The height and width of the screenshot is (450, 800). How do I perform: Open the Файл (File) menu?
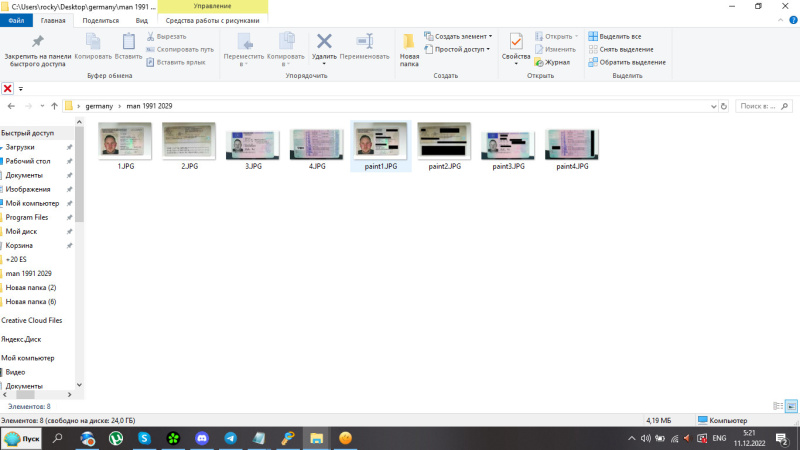(x=16, y=19)
